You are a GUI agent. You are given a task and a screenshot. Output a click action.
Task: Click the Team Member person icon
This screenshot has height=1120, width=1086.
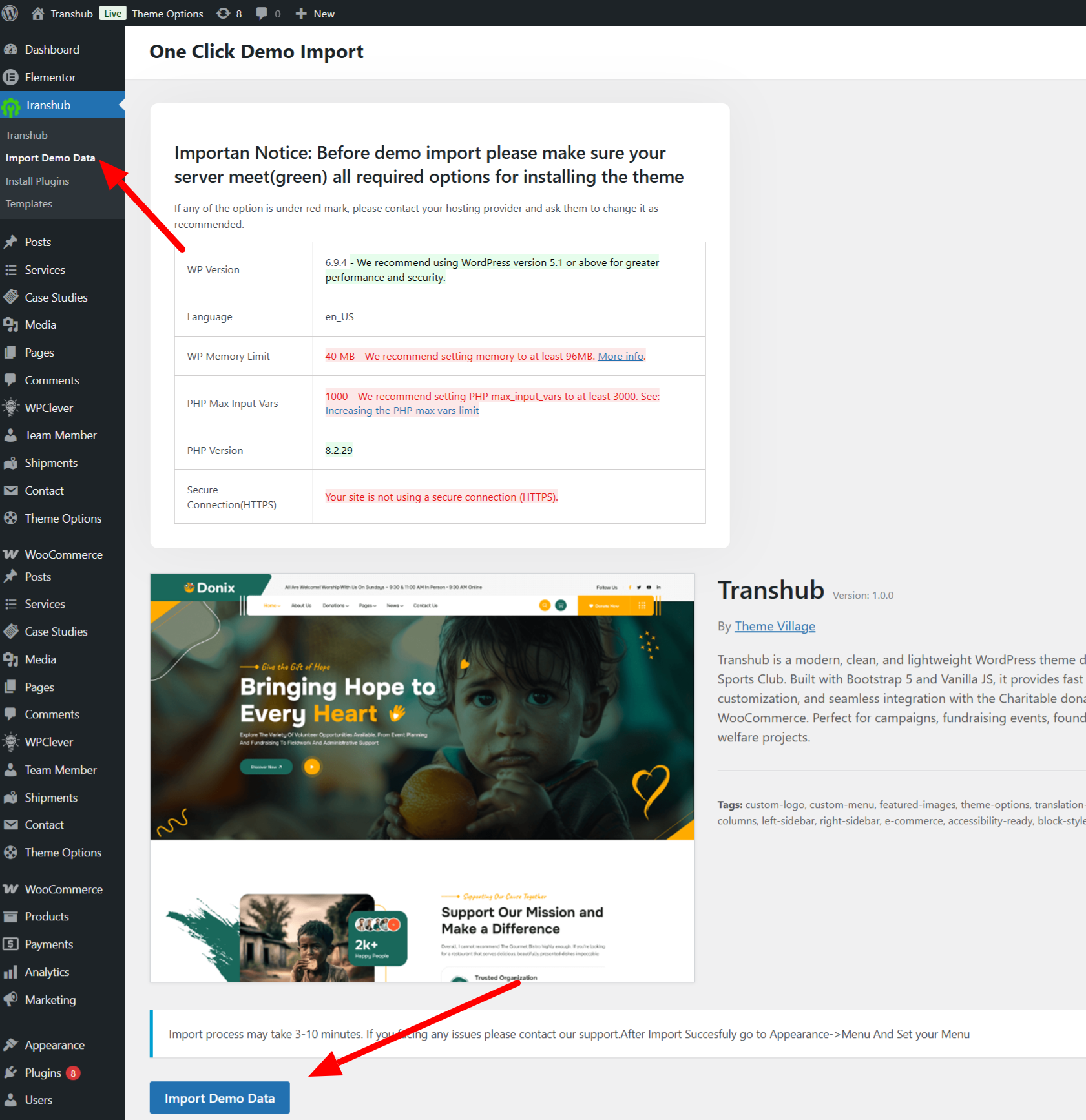pyautogui.click(x=12, y=435)
